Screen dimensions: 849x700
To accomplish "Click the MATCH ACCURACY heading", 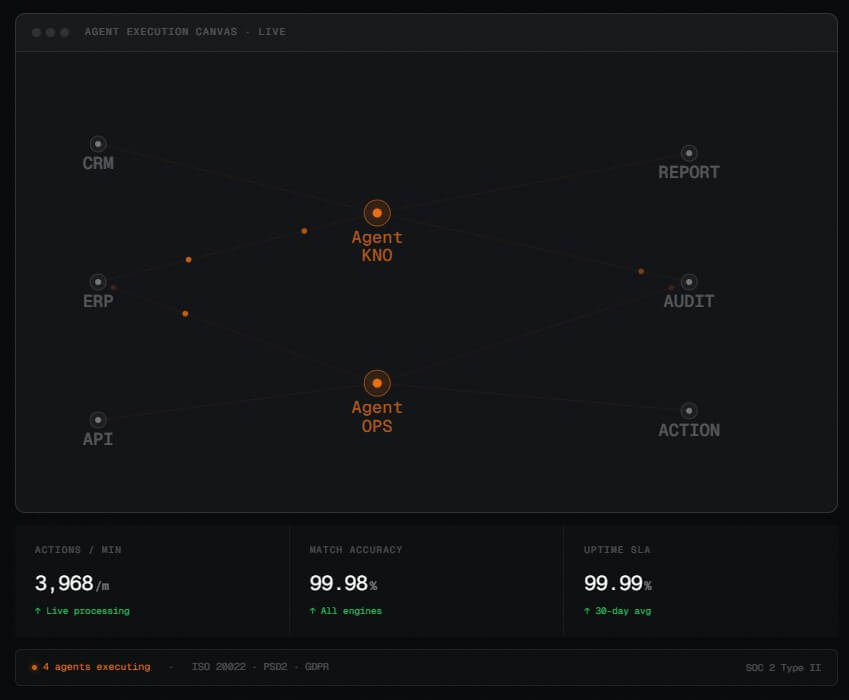I will 356,550.
